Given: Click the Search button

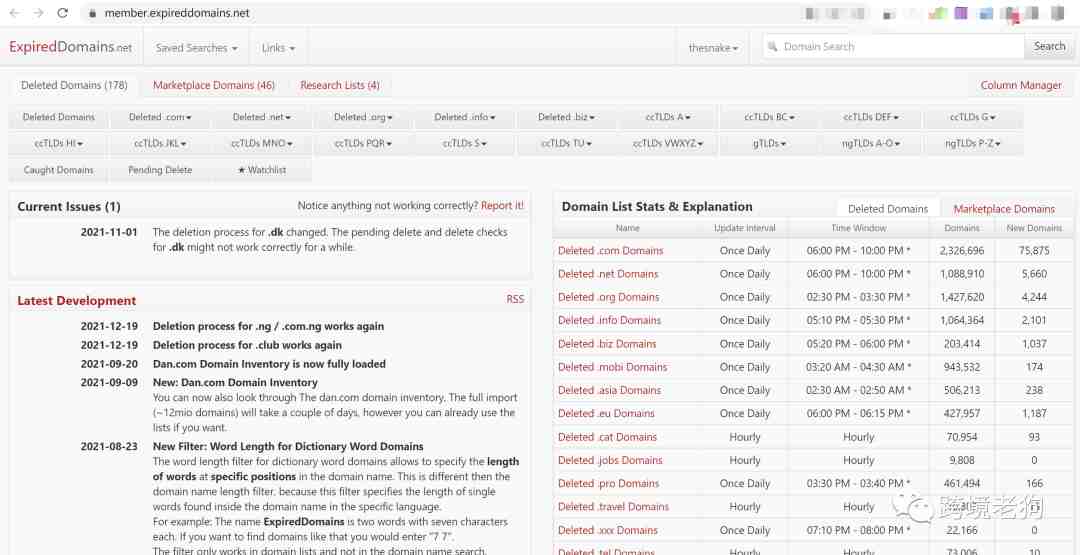Looking at the screenshot, I should click(1049, 47).
